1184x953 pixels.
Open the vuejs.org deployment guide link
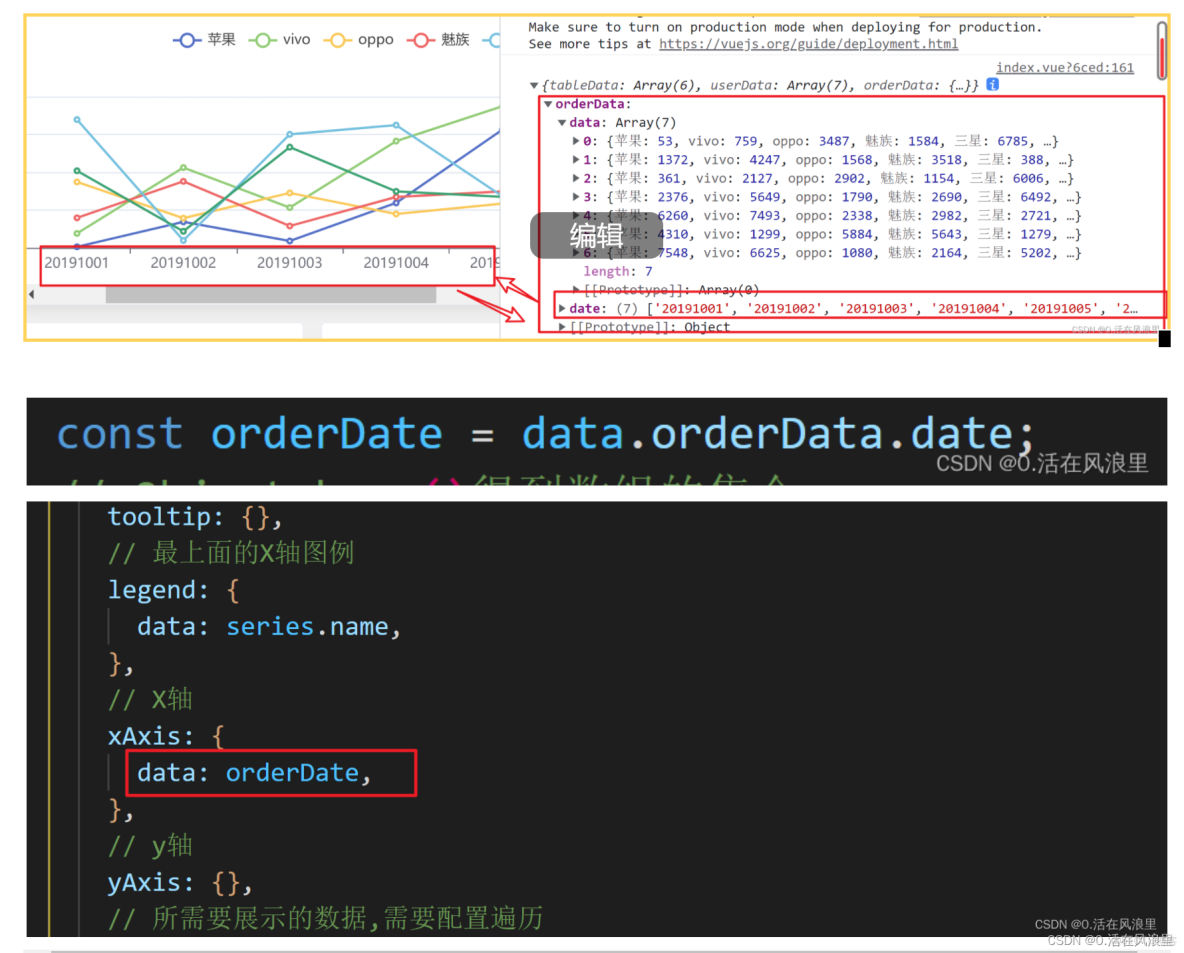pos(808,44)
